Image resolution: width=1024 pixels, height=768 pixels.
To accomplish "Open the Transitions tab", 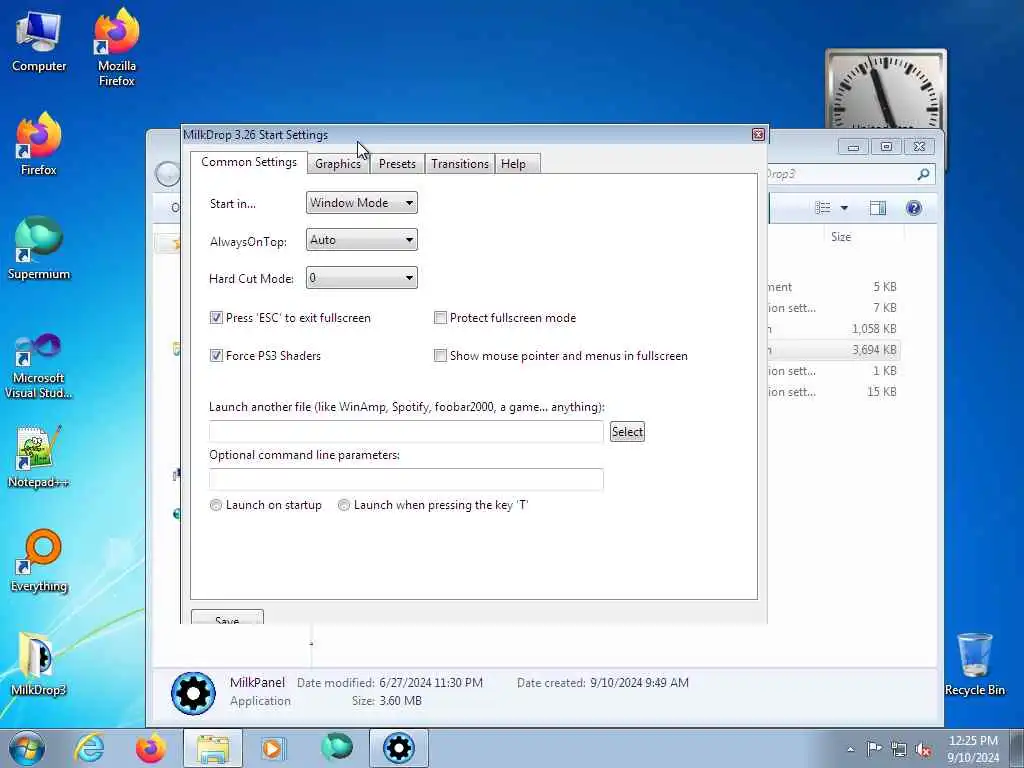I will [x=460, y=164].
